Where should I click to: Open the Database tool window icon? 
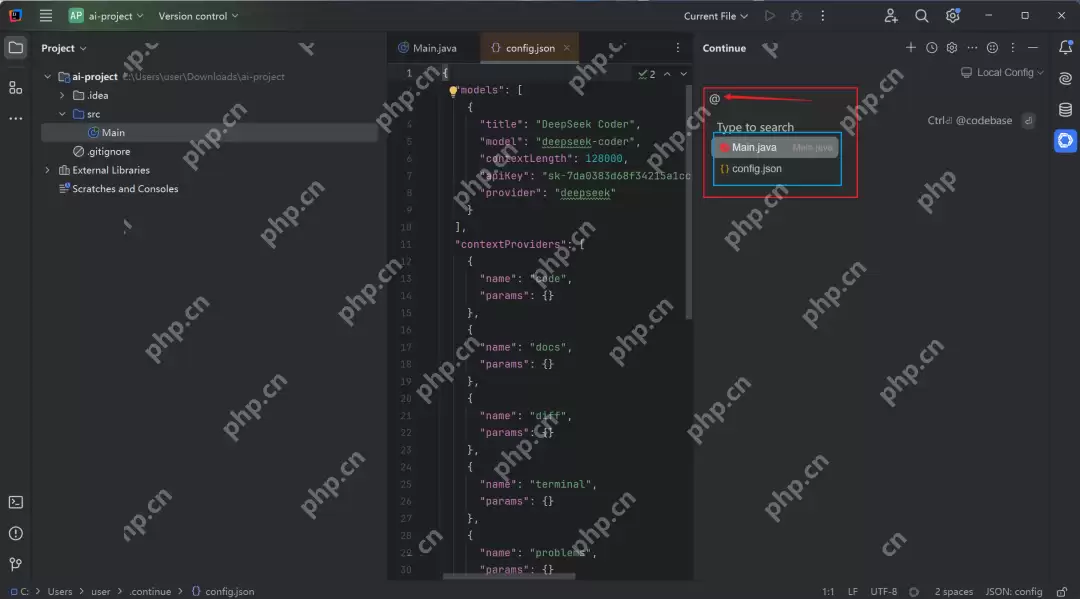pyautogui.click(x=1065, y=109)
